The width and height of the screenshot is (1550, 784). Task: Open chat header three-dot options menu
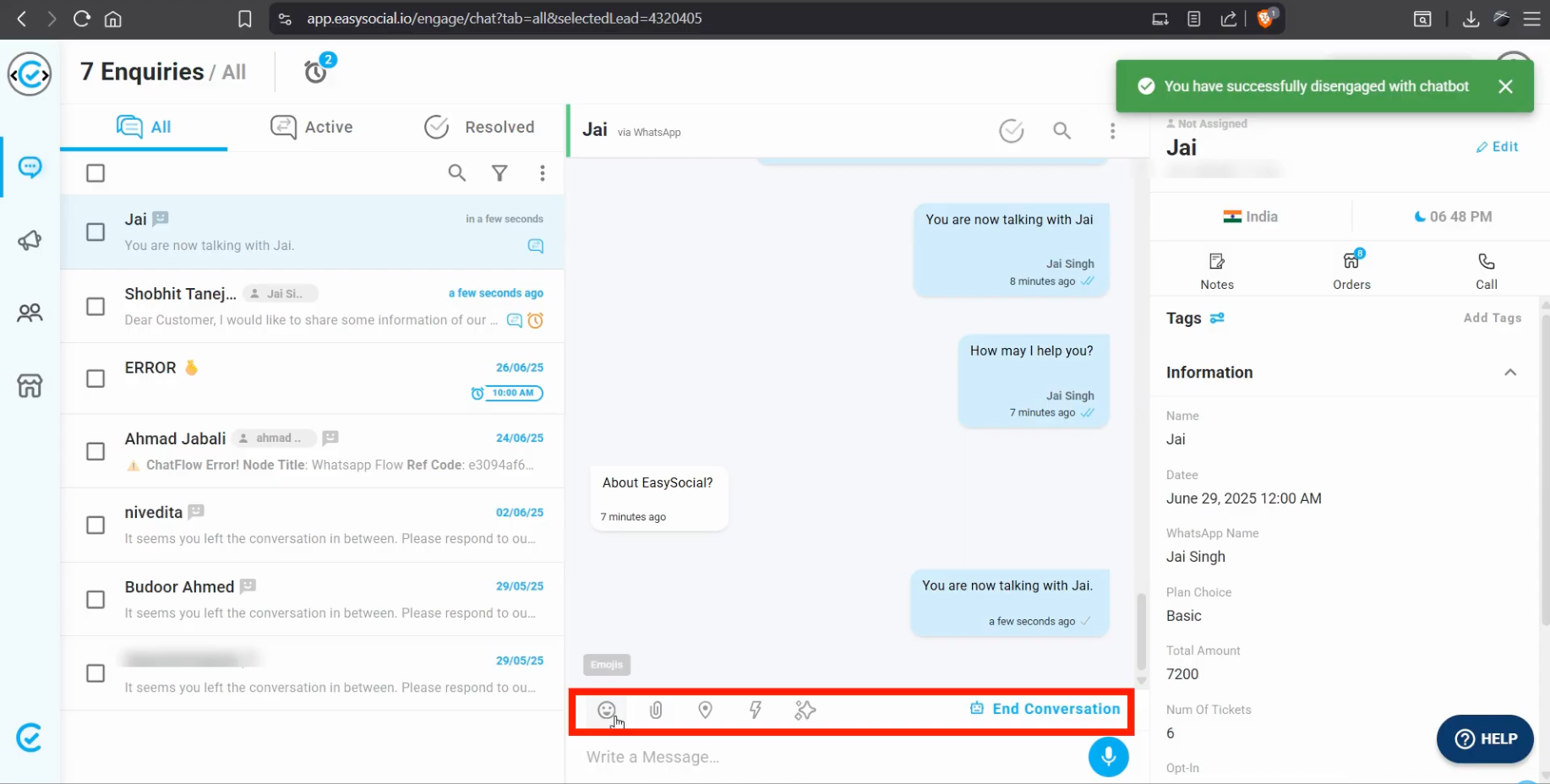click(1112, 131)
